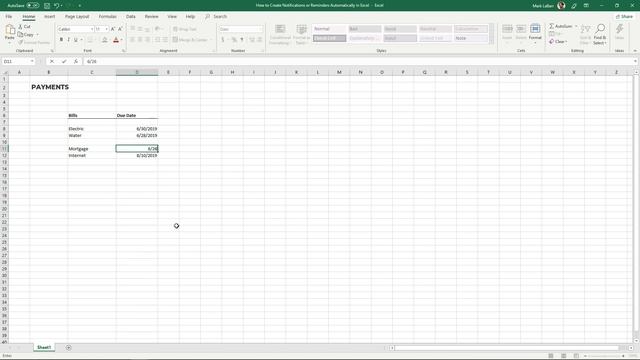This screenshot has height=360, width=640.
Task: Click the Find & Select magnifier icon
Action: (600, 29)
